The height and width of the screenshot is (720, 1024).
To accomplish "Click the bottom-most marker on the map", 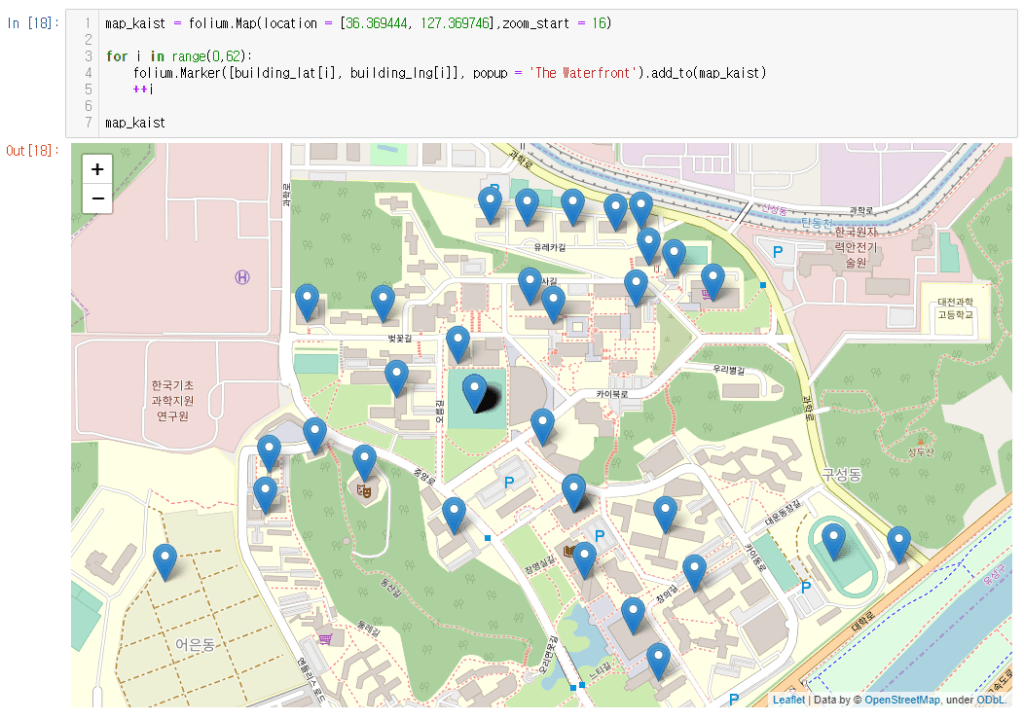I will [x=657, y=660].
